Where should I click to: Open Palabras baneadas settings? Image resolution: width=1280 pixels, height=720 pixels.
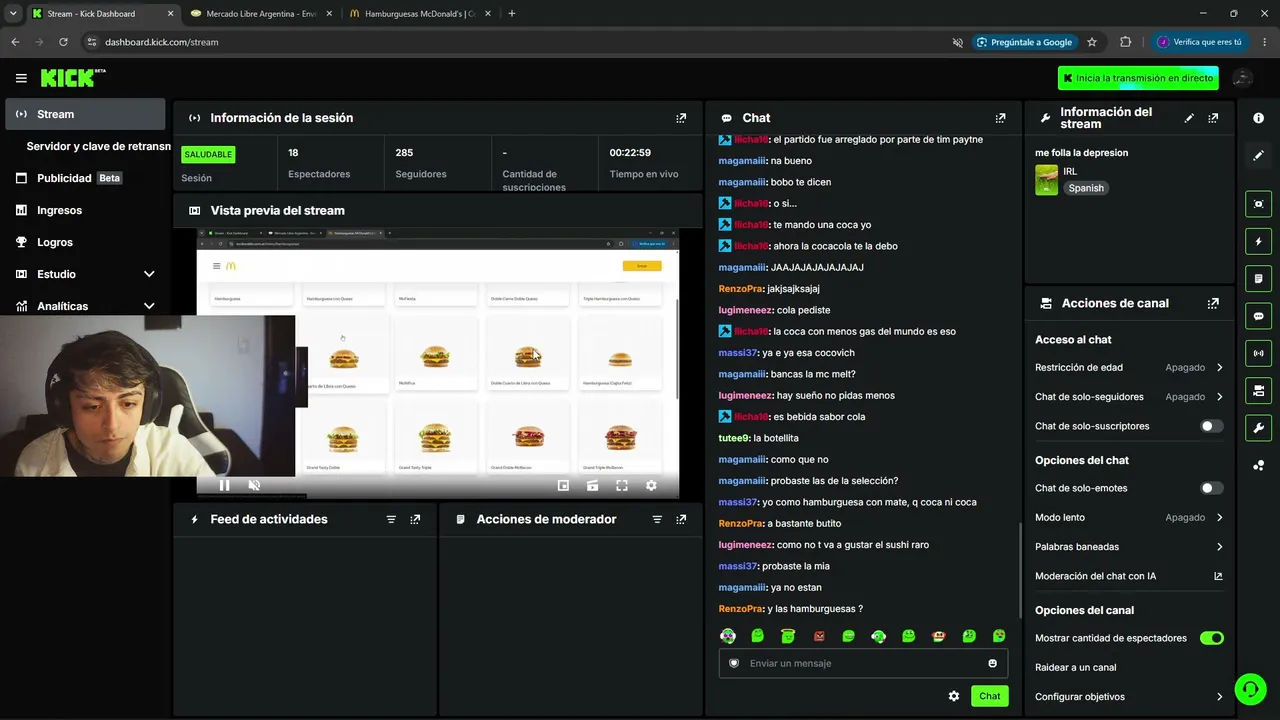pos(1129,547)
